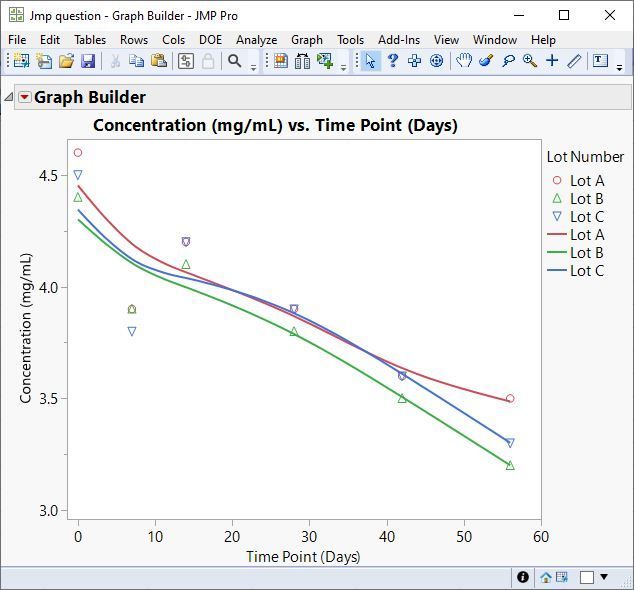634x590 pixels.
Task: Open the Tables menu
Action: tap(90, 40)
